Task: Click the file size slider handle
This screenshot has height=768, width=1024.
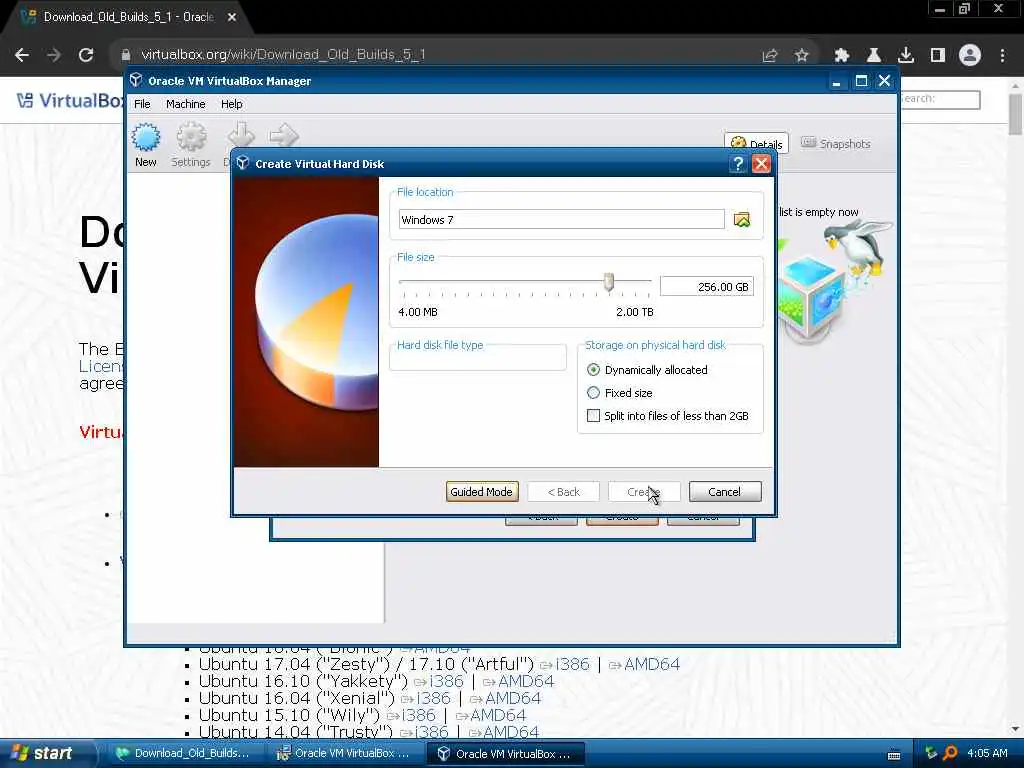Action: pyautogui.click(x=609, y=281)
